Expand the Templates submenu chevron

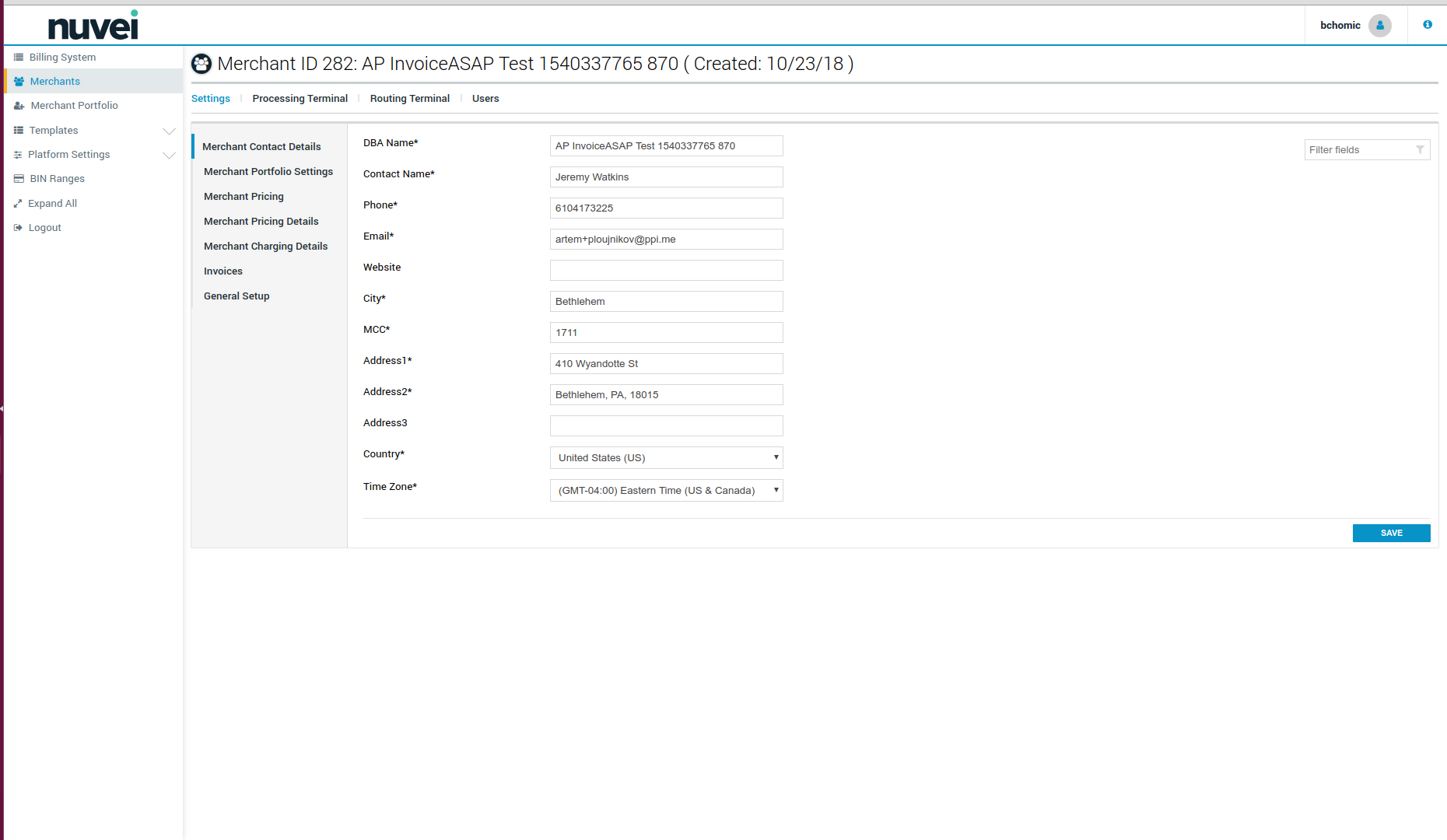169,131
